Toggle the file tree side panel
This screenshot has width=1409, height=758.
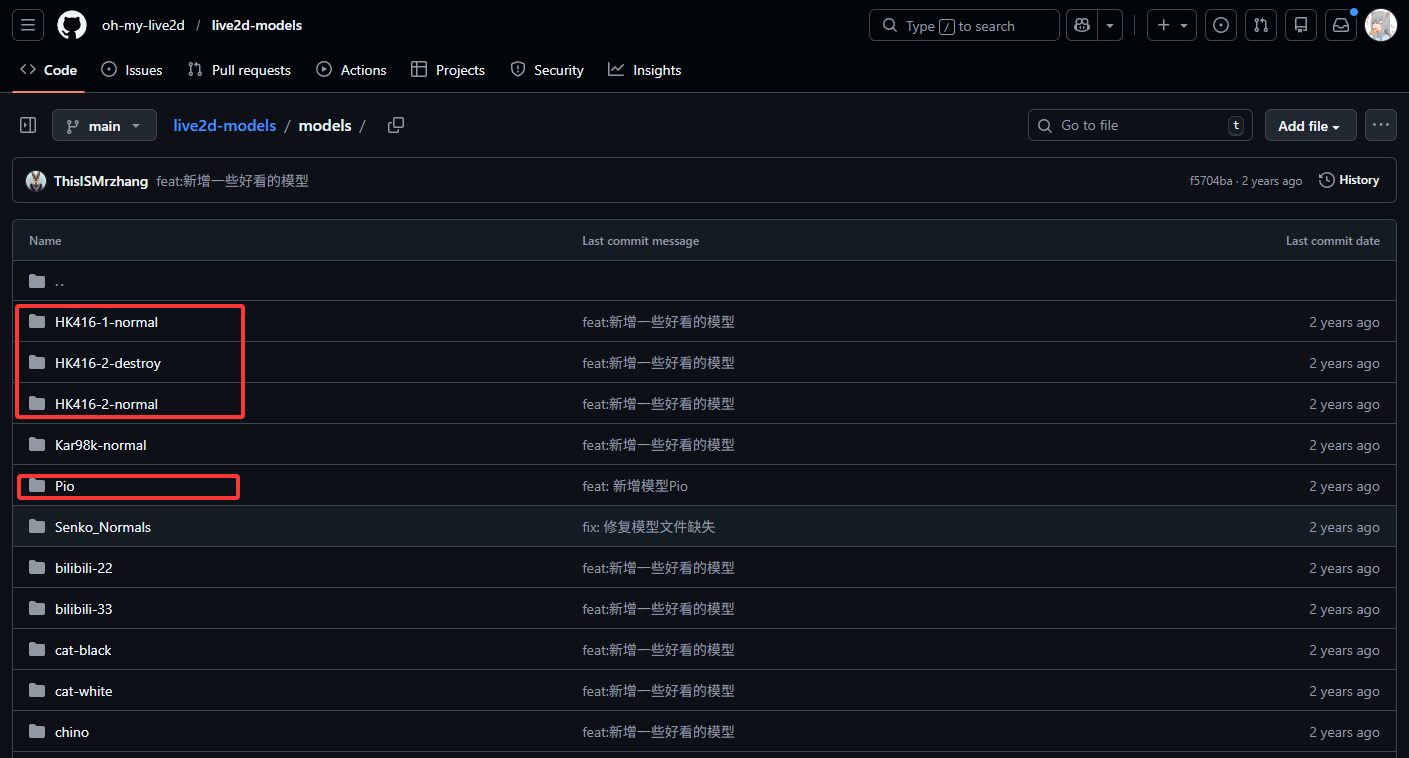point(28,125)
